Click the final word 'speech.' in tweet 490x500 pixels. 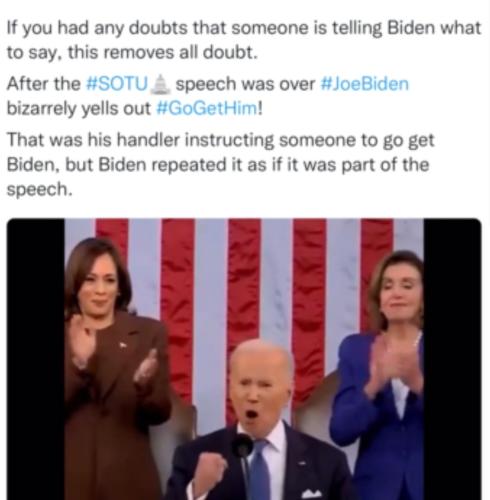coord(39,190)
